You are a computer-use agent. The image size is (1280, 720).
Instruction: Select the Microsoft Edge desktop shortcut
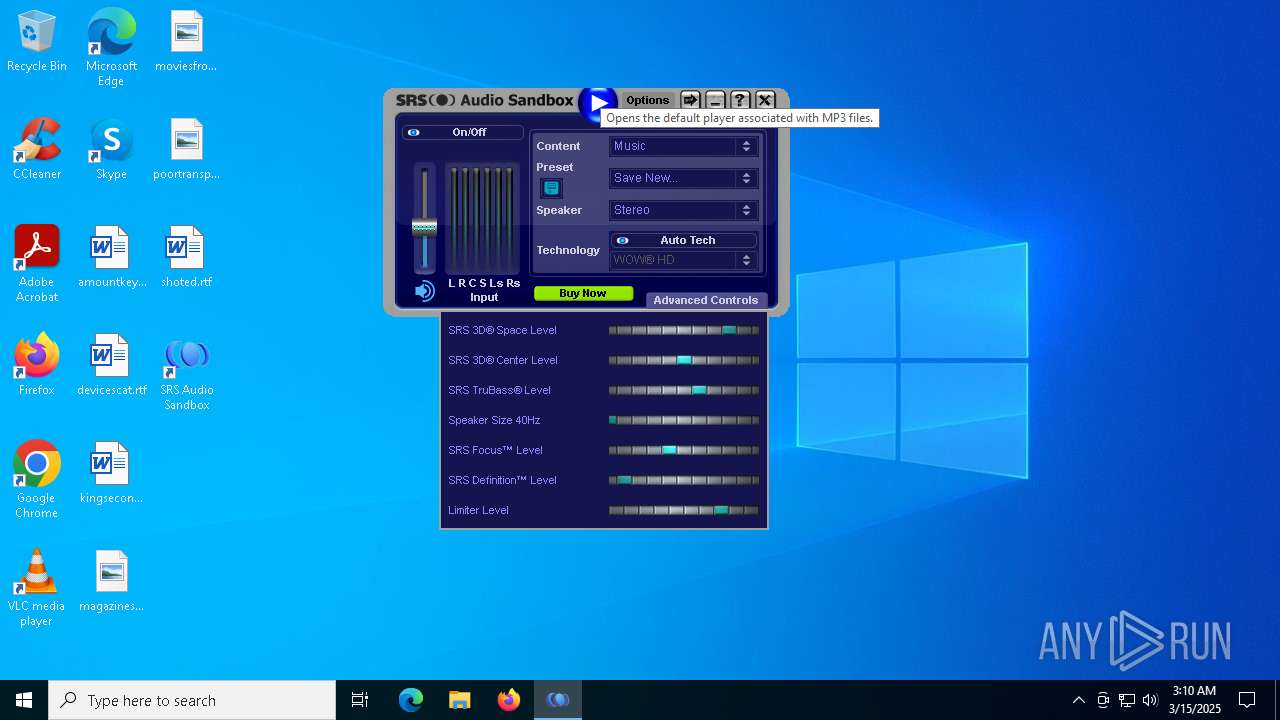click(111, 48)
